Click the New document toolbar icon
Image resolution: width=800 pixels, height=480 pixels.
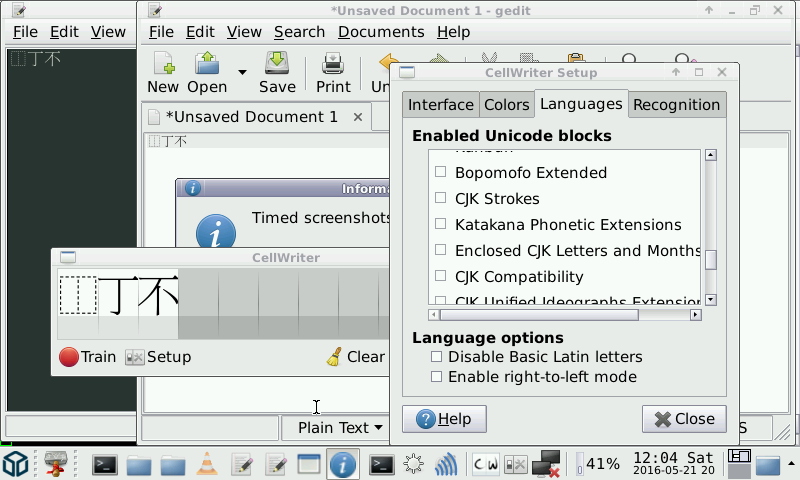click(162, 72)
